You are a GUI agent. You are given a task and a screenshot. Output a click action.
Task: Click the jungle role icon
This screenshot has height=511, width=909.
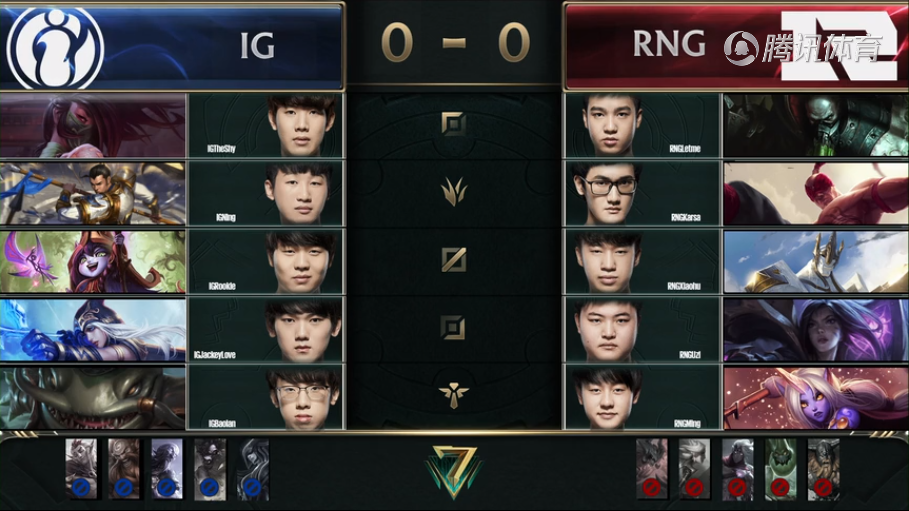pyautogui.click(x=453, y=192)
